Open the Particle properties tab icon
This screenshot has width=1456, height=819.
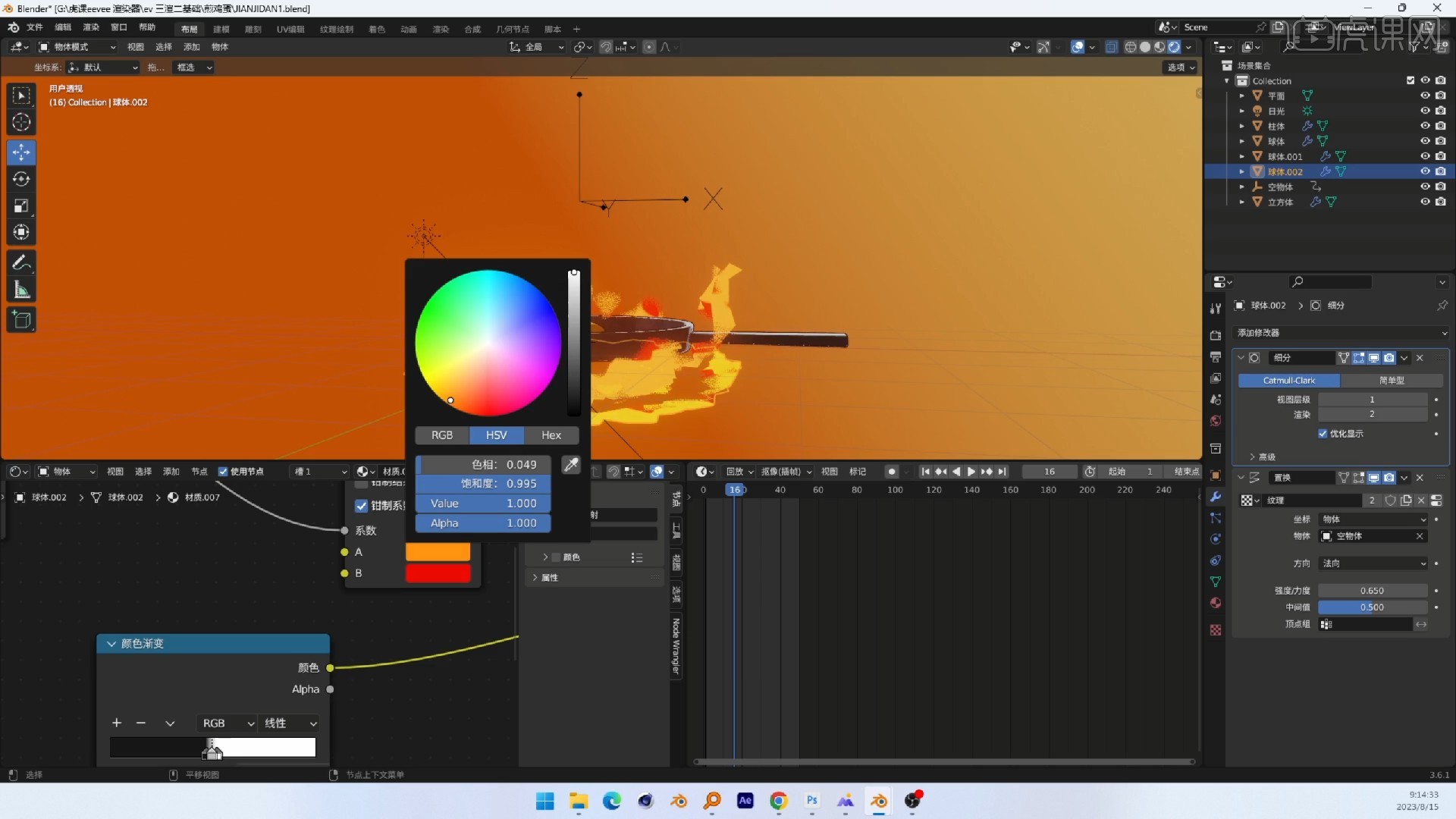[x=1216, y=518]
